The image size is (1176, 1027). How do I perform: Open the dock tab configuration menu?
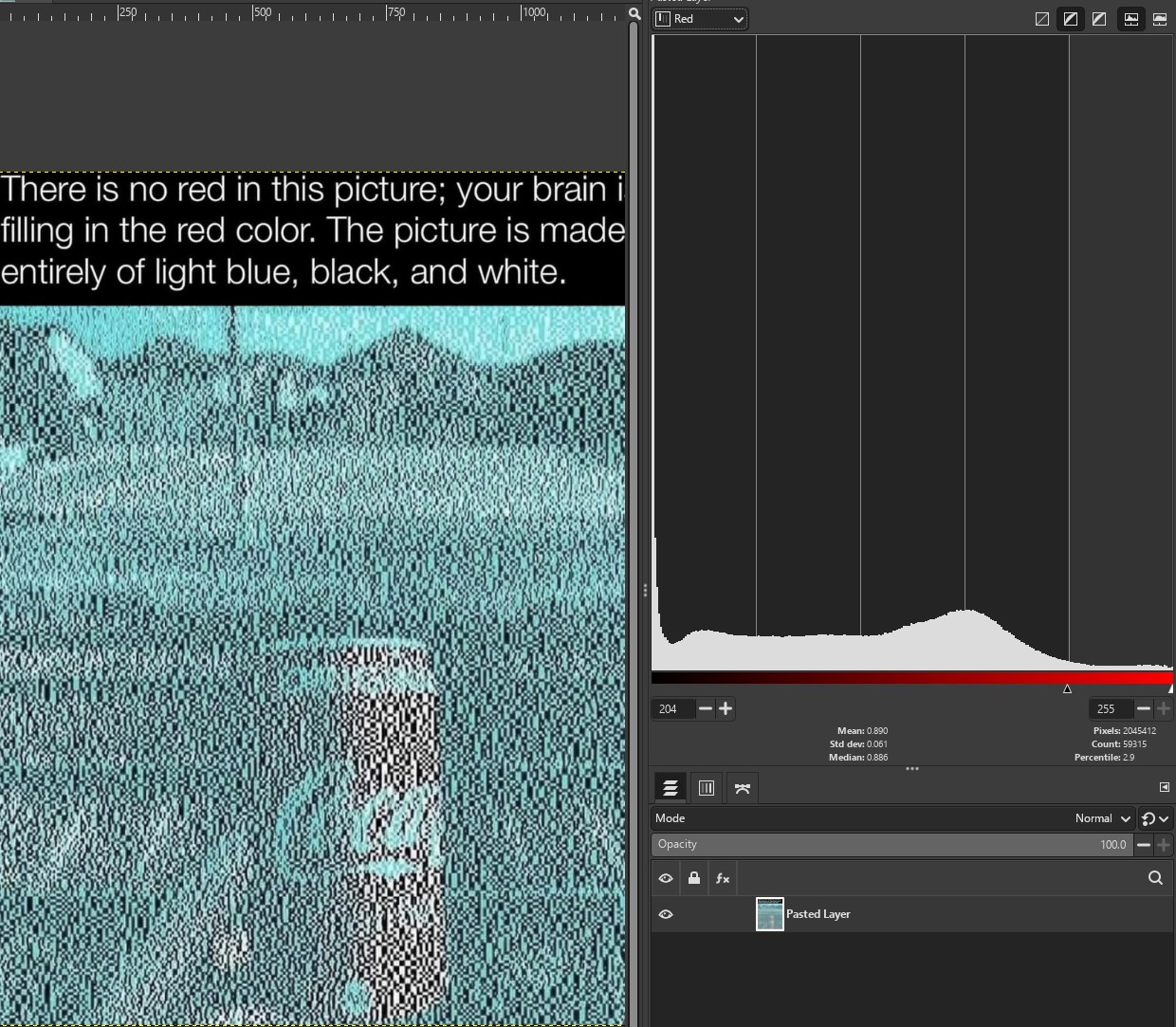pos(1165,787)
